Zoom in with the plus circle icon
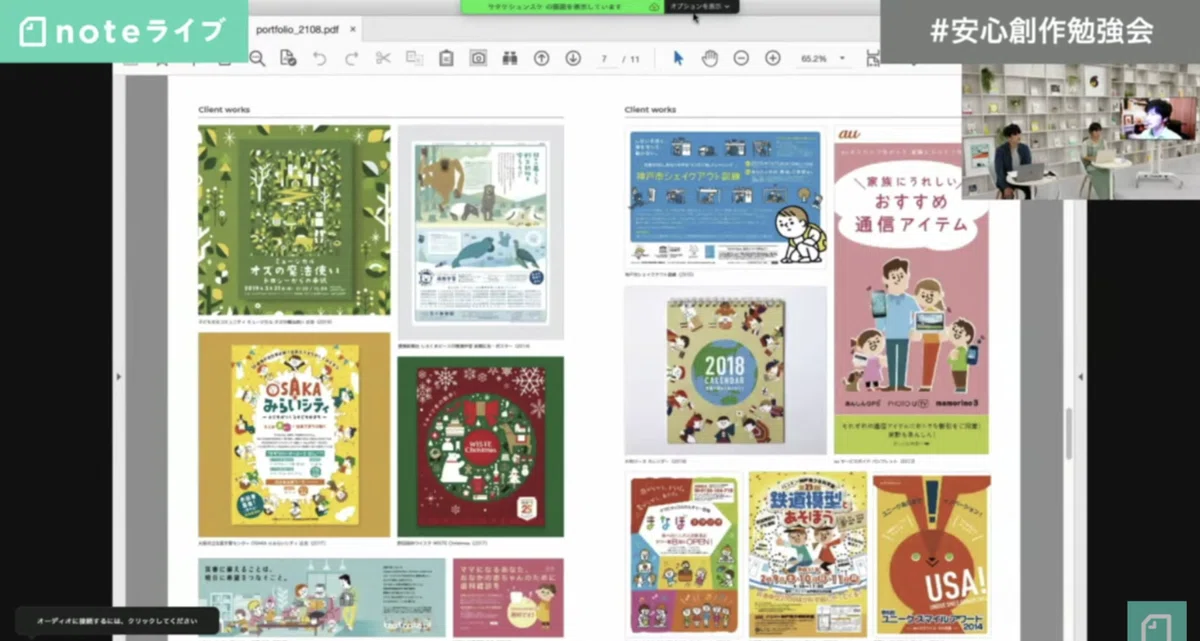1200x641 pixels. pos(772,58)
